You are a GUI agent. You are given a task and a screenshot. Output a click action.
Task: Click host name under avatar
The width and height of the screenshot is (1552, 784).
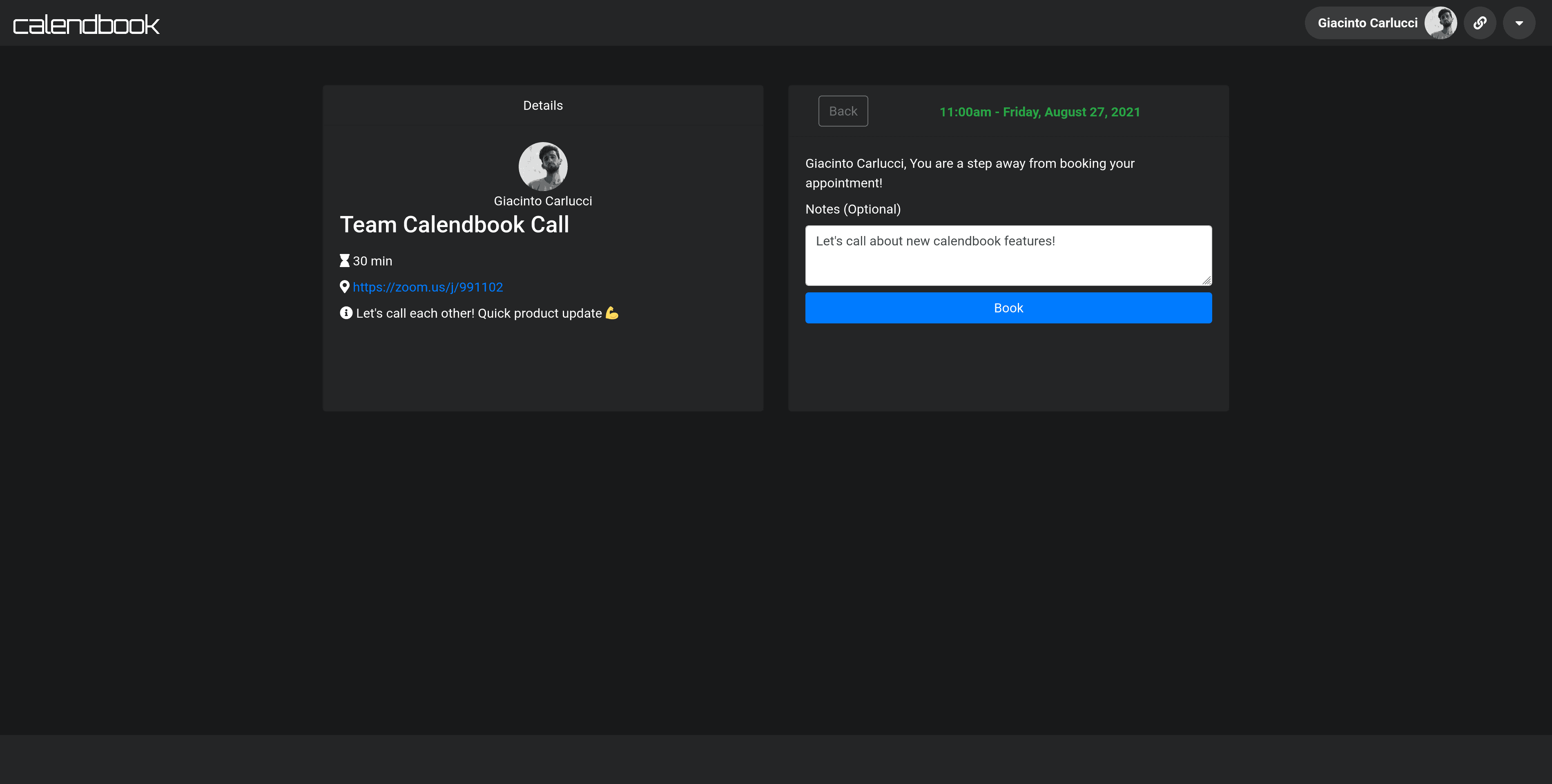tap(543, 201)
